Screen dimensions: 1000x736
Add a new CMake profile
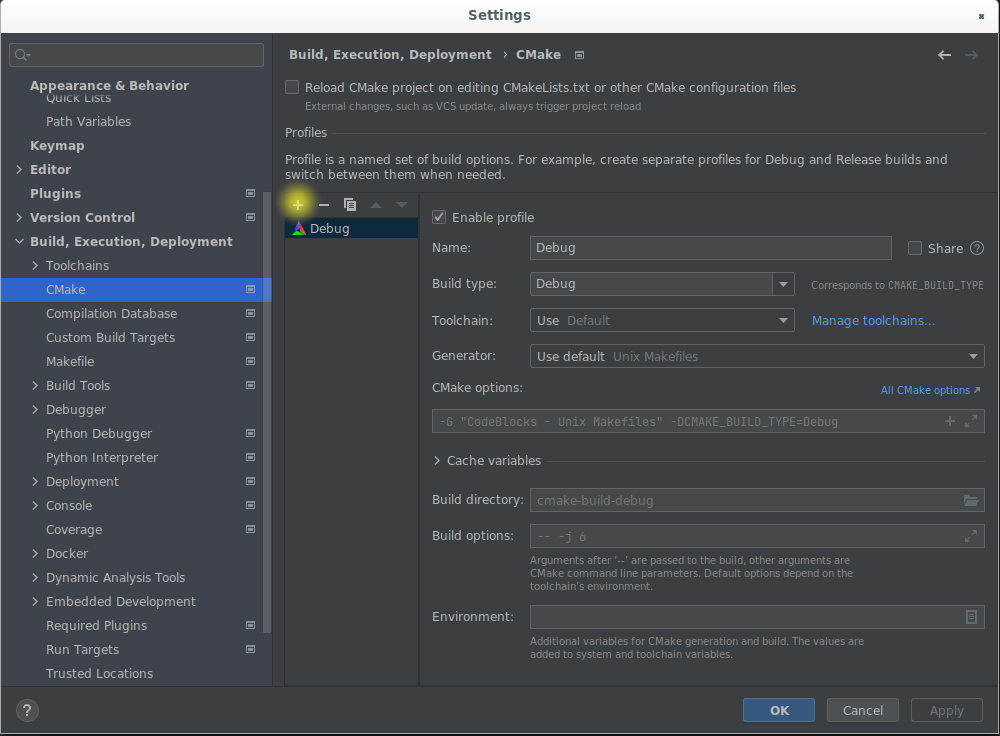[x=298, y=205]
